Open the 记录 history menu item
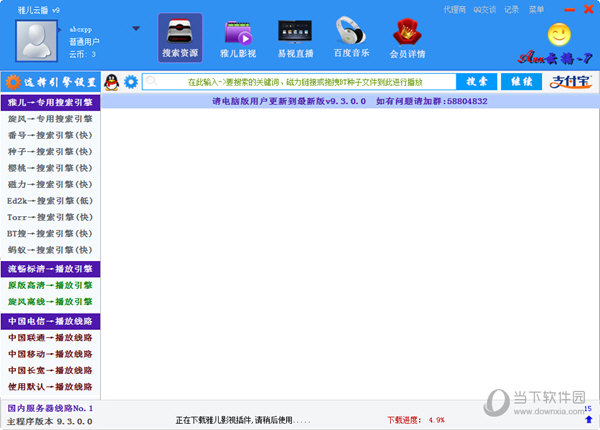Image resolution: width=600 pixels, height=430 pixels. click(x=511, y=10)
